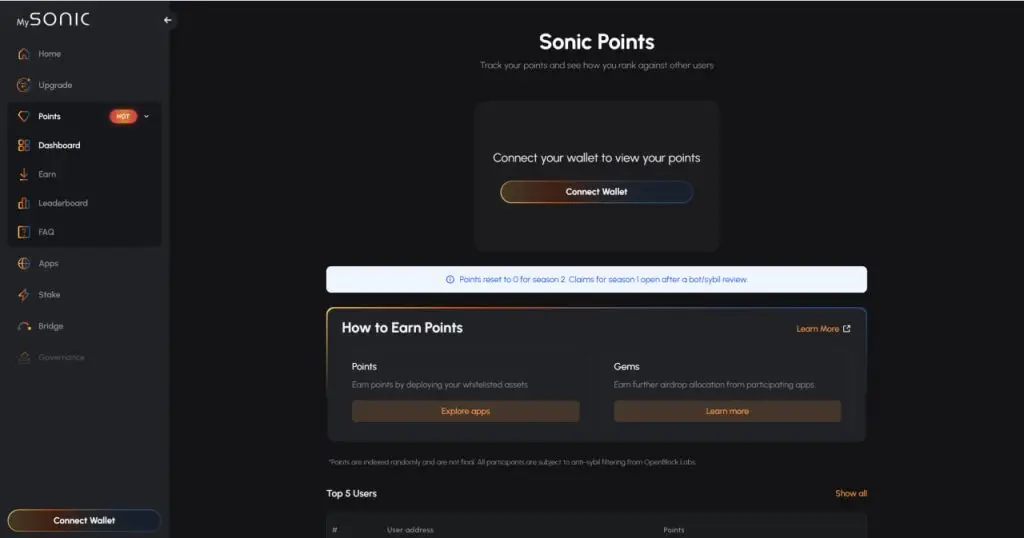1024x538 pixels.
Task: Click the Bridge icon in sidebar
Action: [24, 326]
